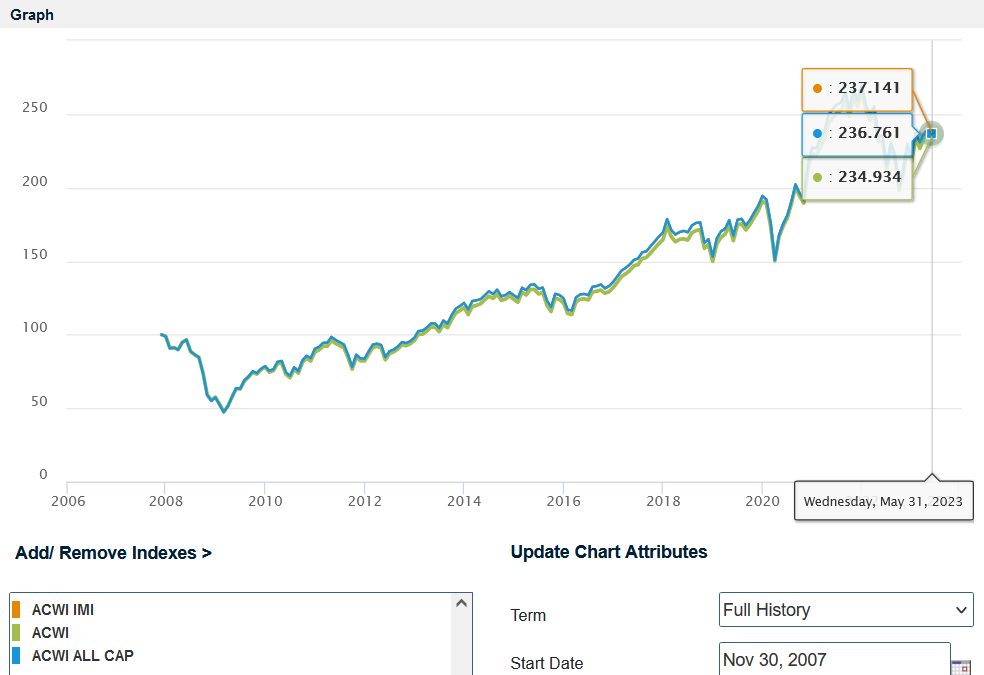Click the highlighted blue data point marker
The image size is (984, 675).
932,133
